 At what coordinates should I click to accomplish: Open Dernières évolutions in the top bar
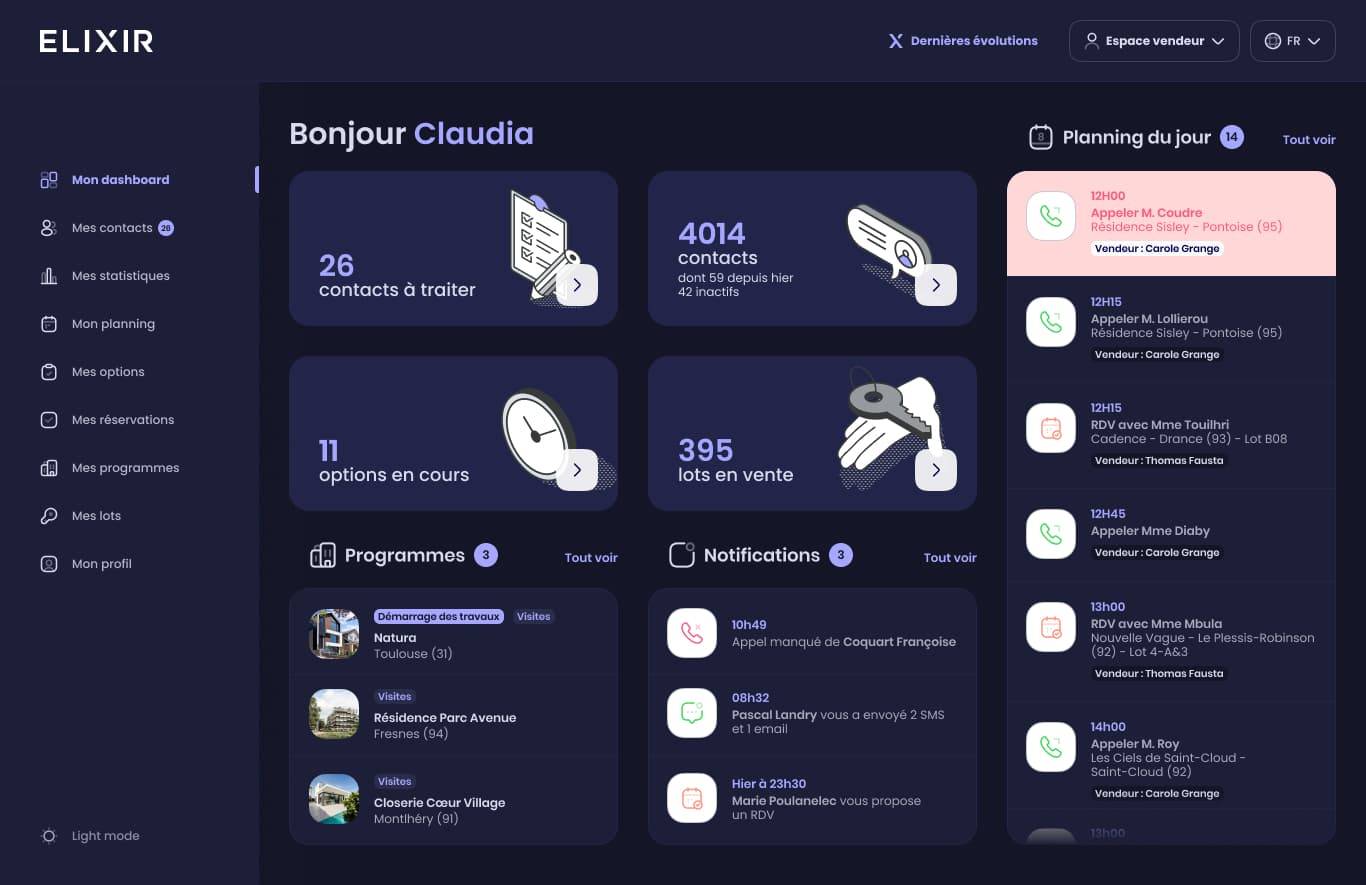coord(962,40)
